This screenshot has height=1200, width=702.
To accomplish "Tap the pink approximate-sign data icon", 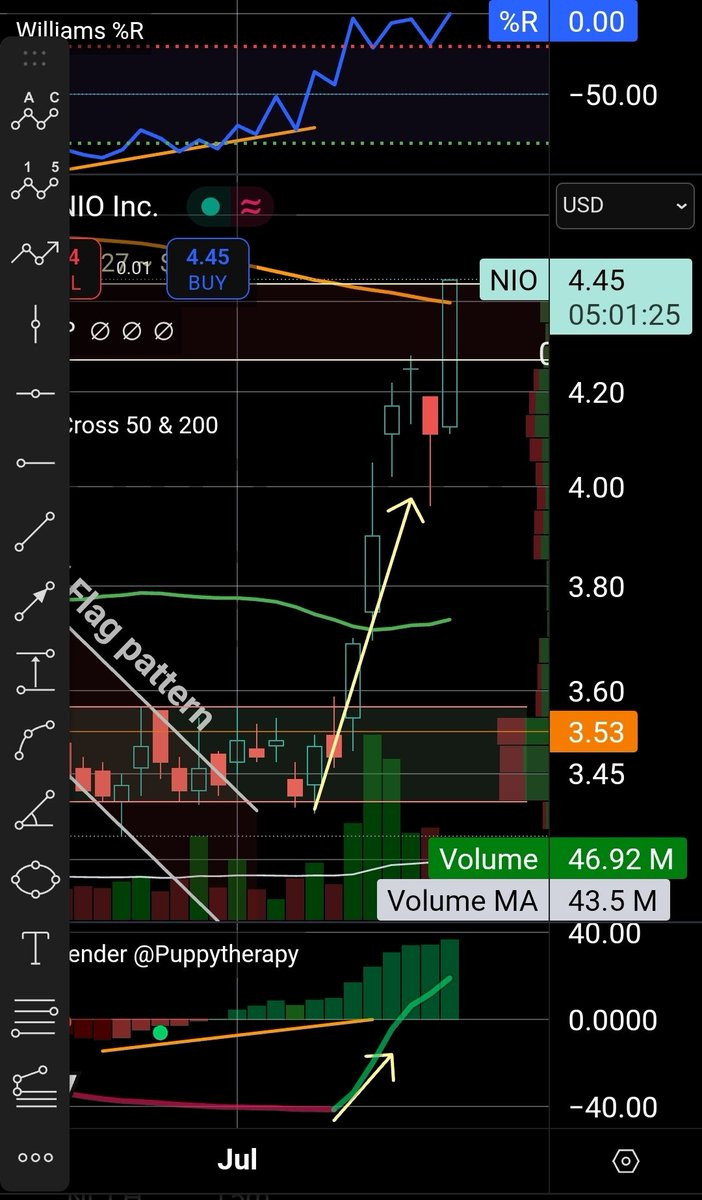I will click(250, 207).
